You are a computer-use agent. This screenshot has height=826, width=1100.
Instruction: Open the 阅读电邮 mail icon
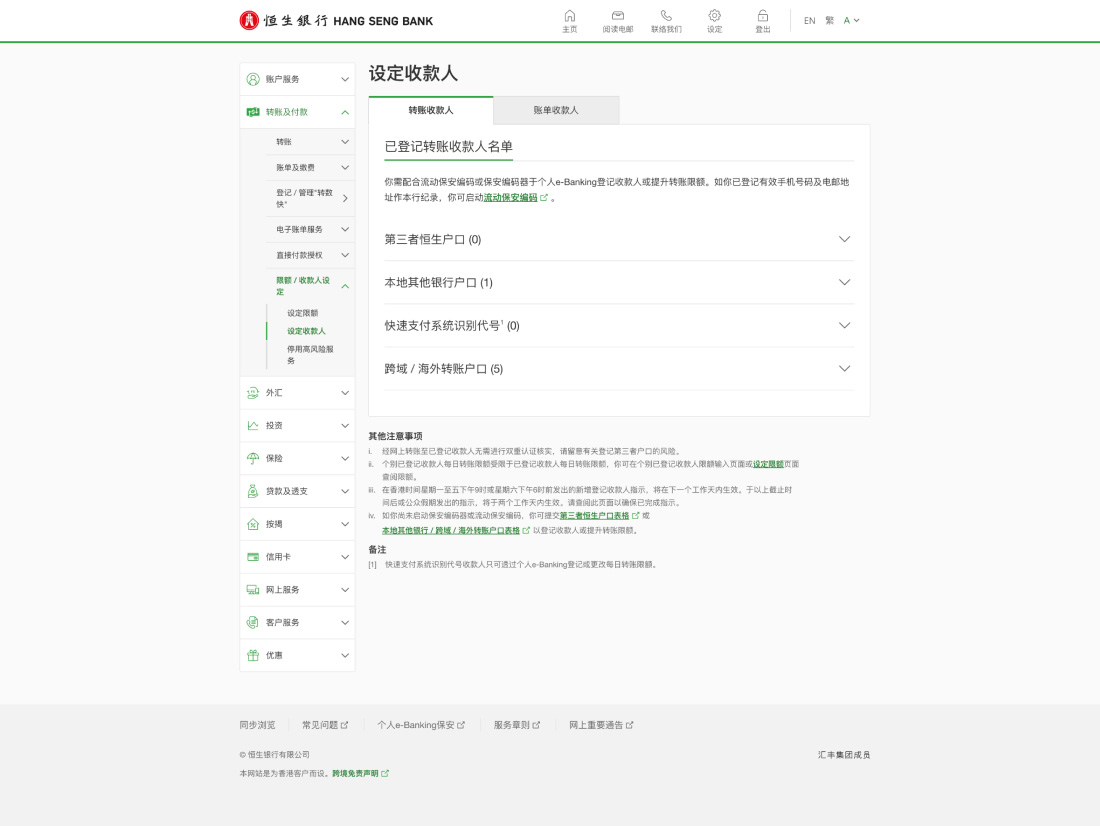(618, 16)
